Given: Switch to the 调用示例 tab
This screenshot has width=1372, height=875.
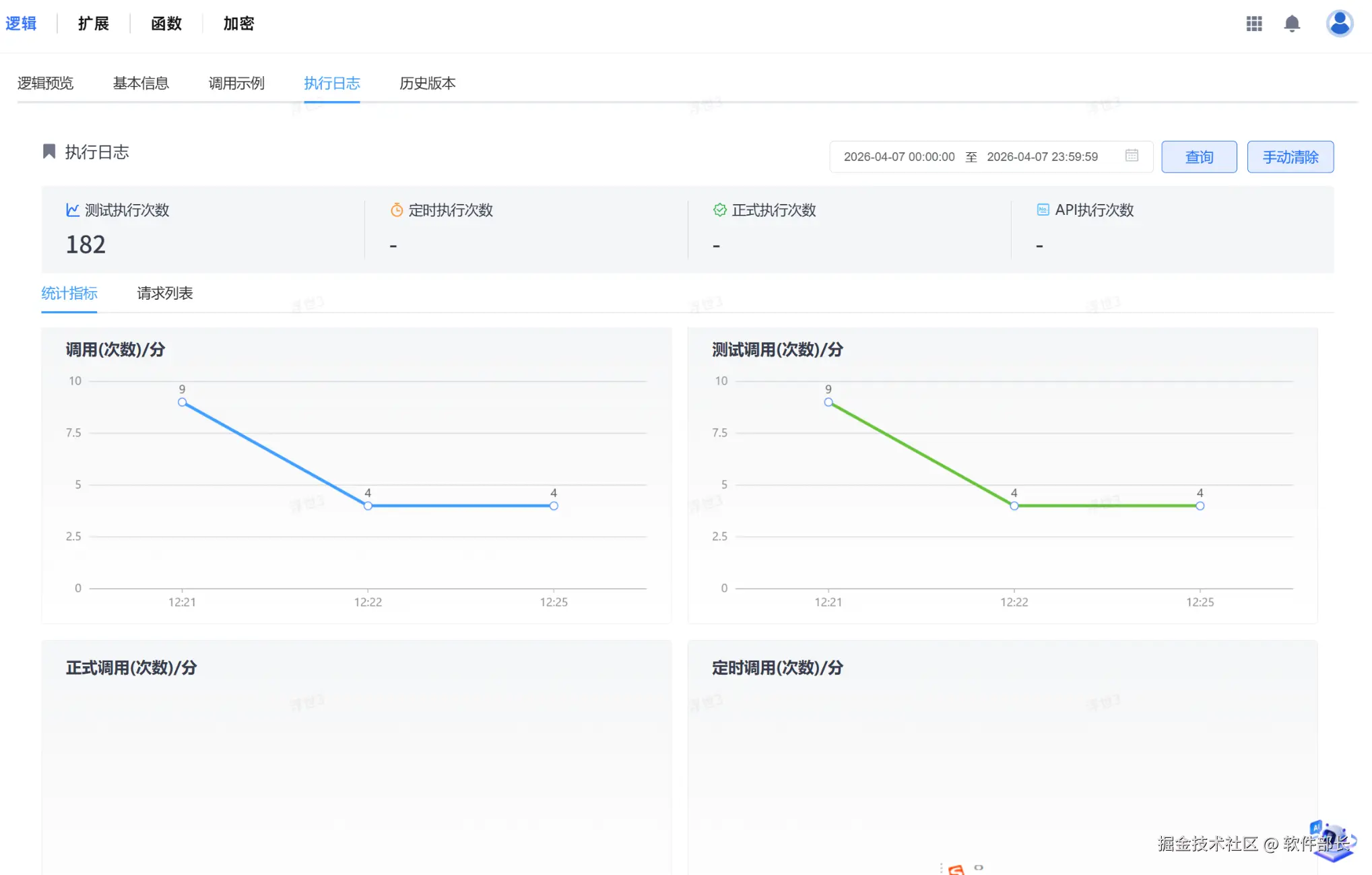Looking at the screenshot, I should [x=236, y=84].
